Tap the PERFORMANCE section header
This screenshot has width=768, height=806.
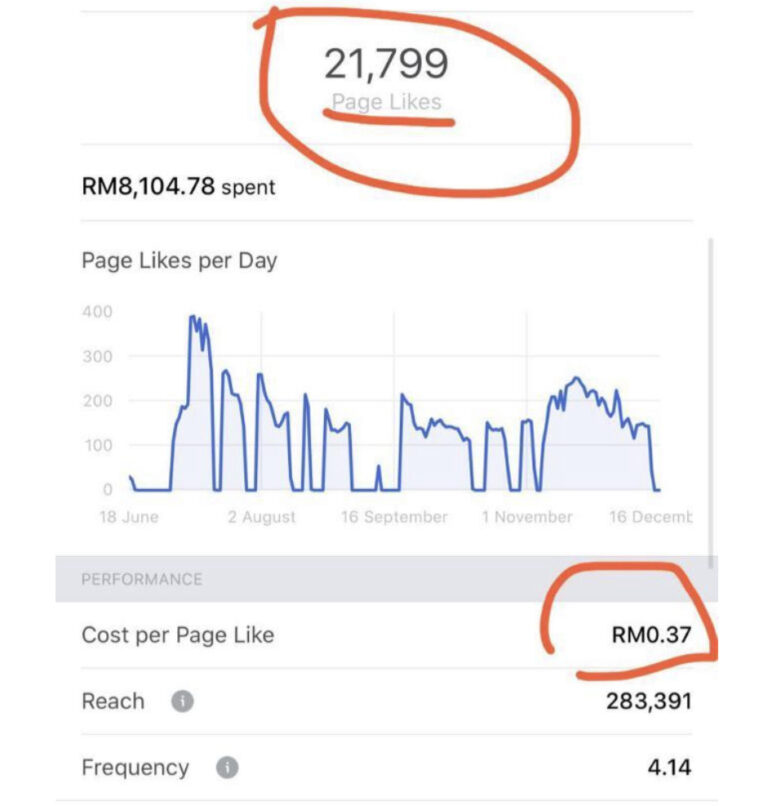tap(142, 579)
